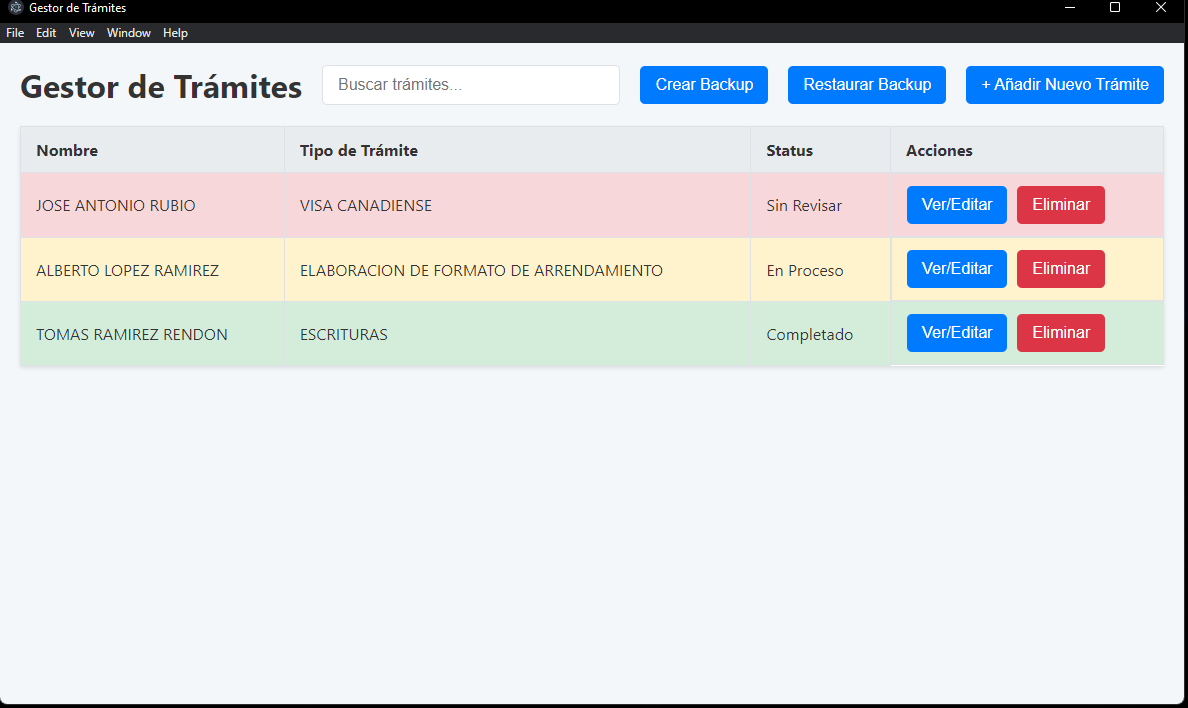
Task: Open the Edit menu
Action: [x=46, y=33]
